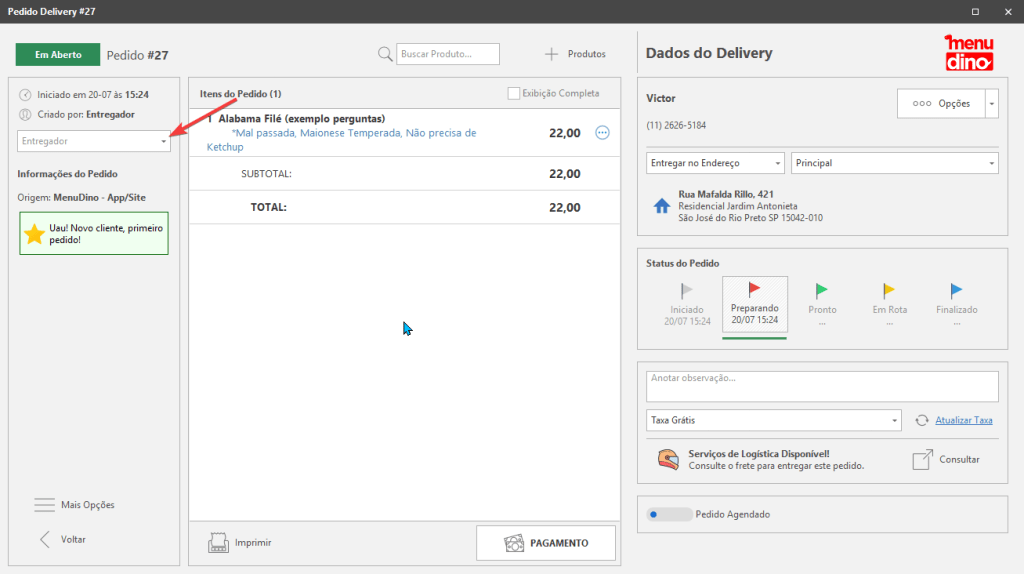Image resolution: width=1024 pixels, height=574 pixels.
Task: Click the search magnifier icon
Action: pyautogui.click(x=385, y=54)
